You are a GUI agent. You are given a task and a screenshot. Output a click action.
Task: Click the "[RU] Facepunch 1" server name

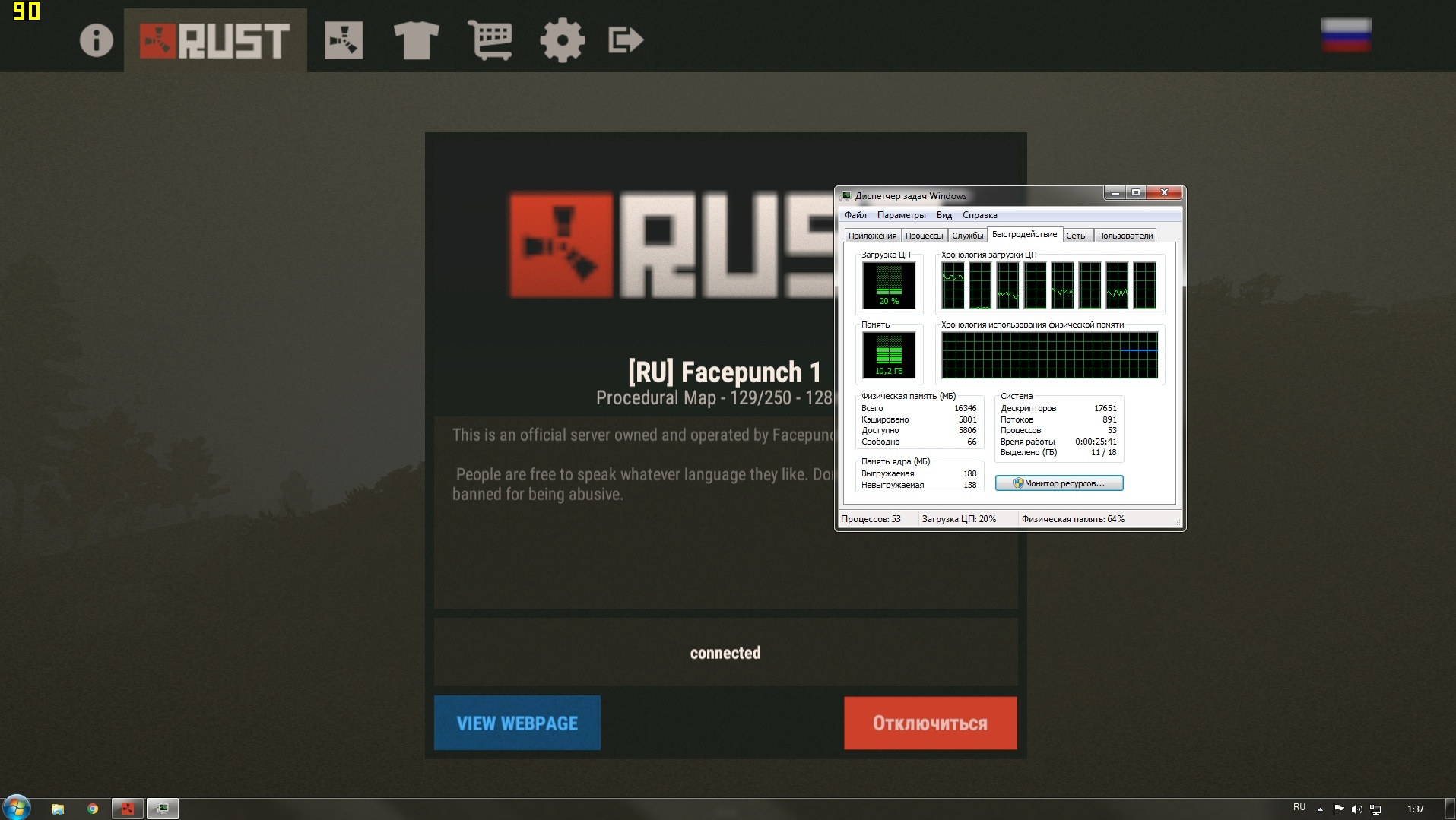725,372
